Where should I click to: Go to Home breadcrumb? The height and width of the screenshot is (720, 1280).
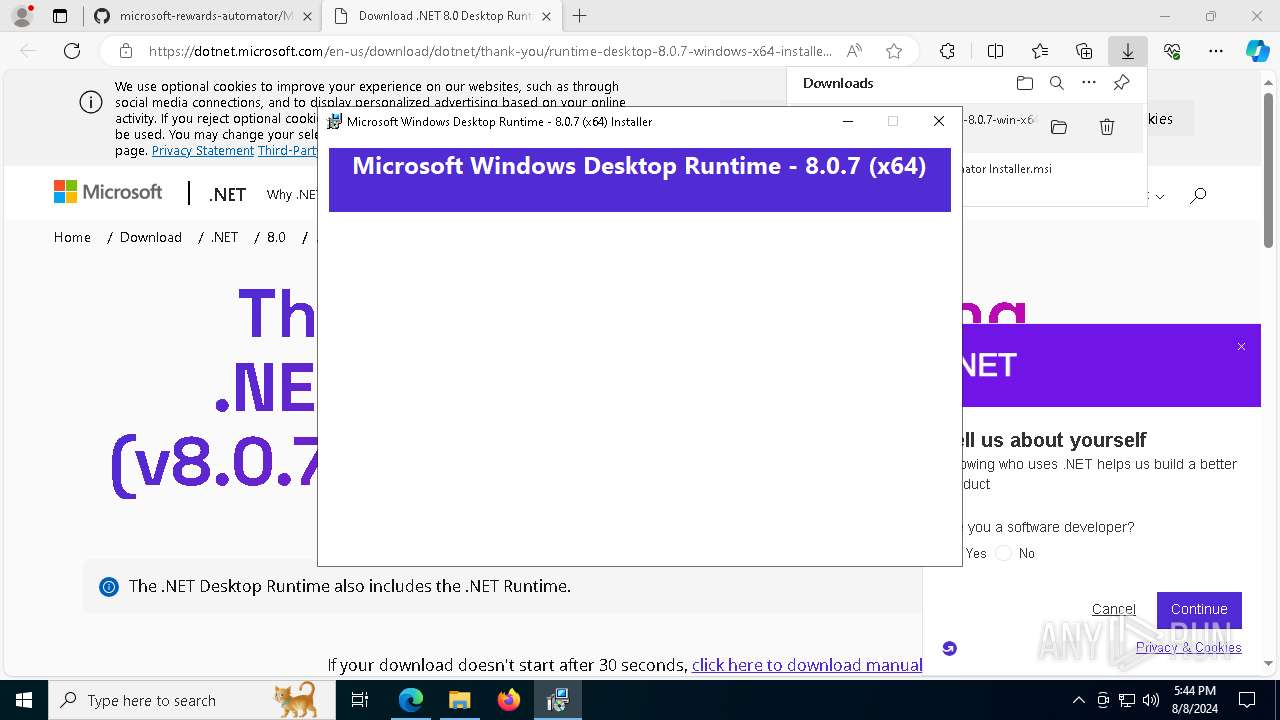72,237
